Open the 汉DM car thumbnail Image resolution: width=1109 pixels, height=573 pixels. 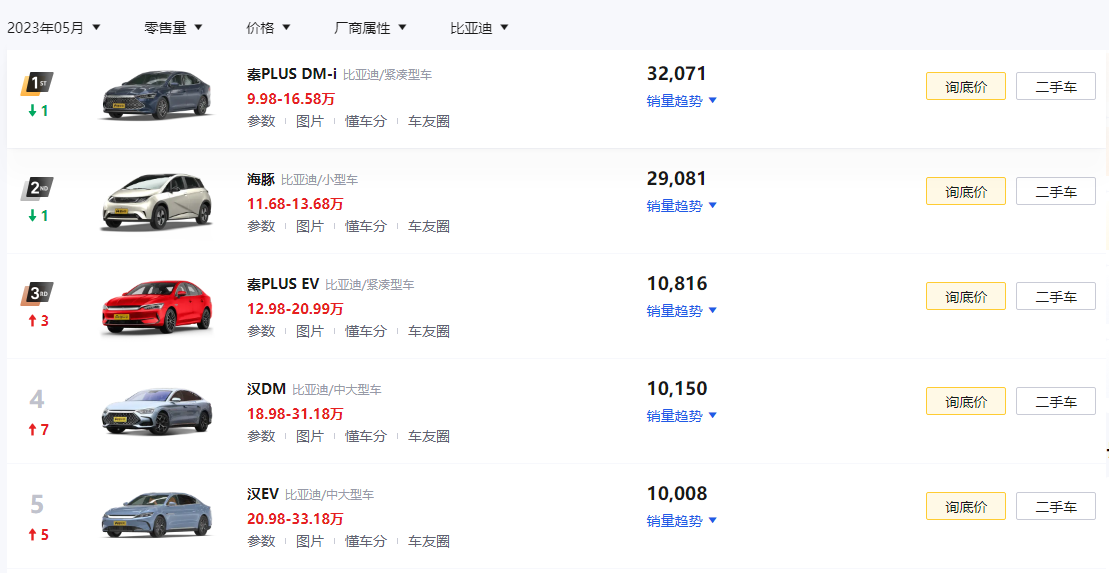(x=156, y=410)
